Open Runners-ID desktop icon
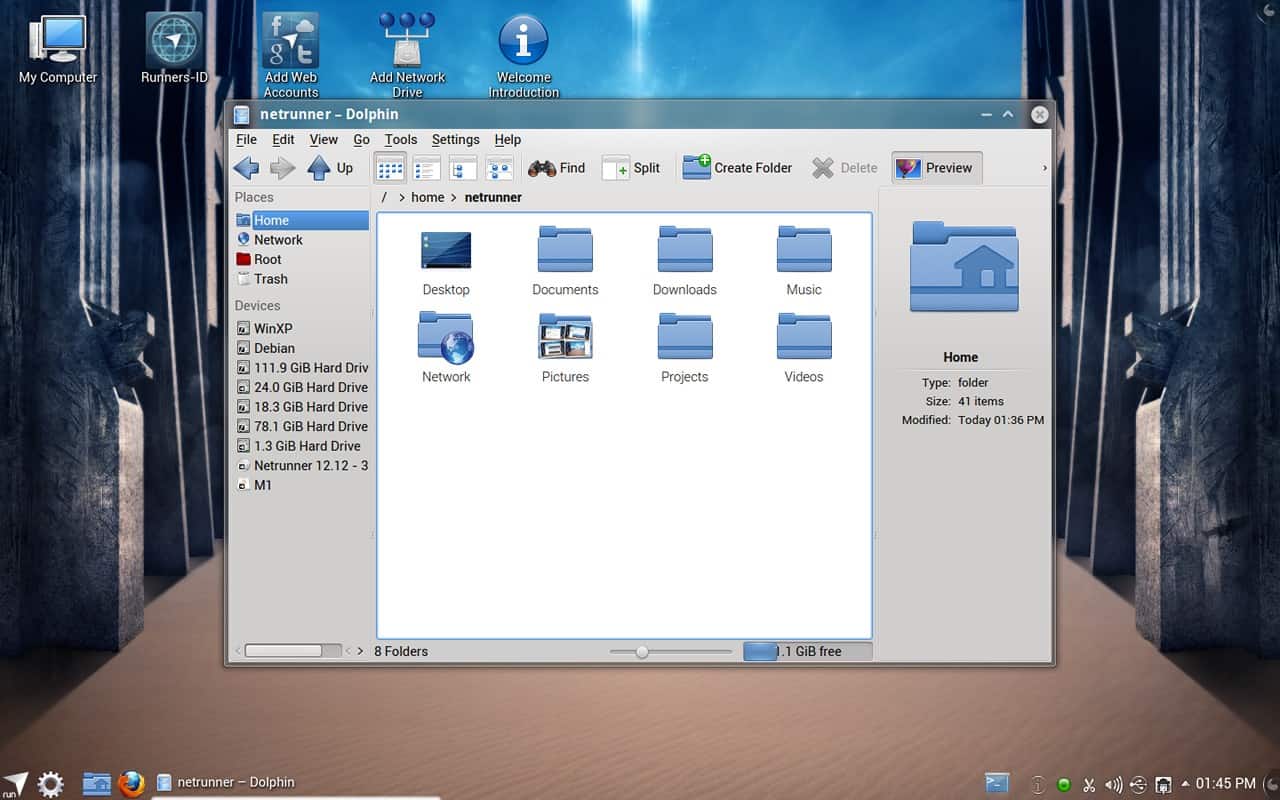1280x800 pixels. pos(175,50)
